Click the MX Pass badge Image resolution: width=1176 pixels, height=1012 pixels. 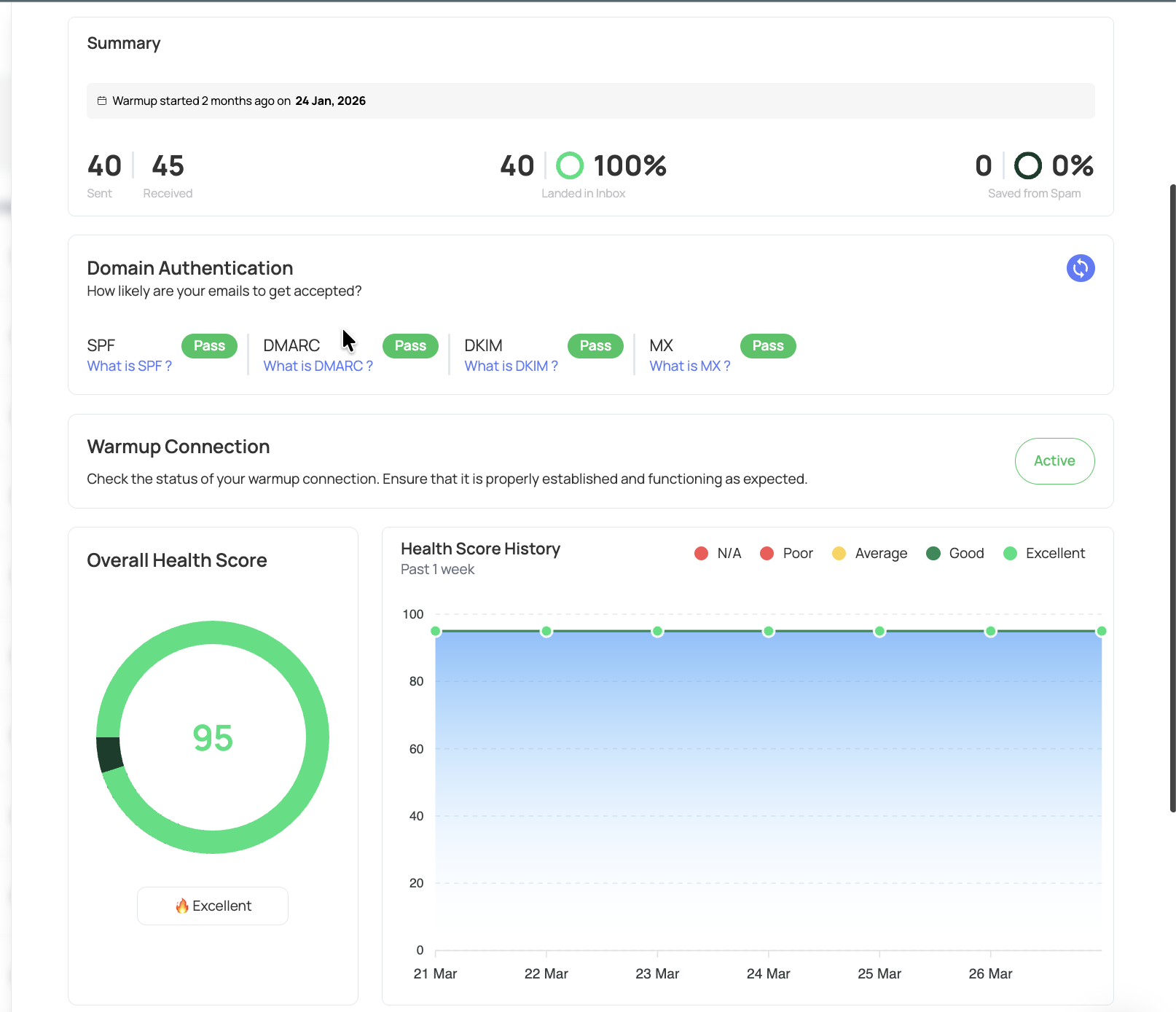coord(768,346)
